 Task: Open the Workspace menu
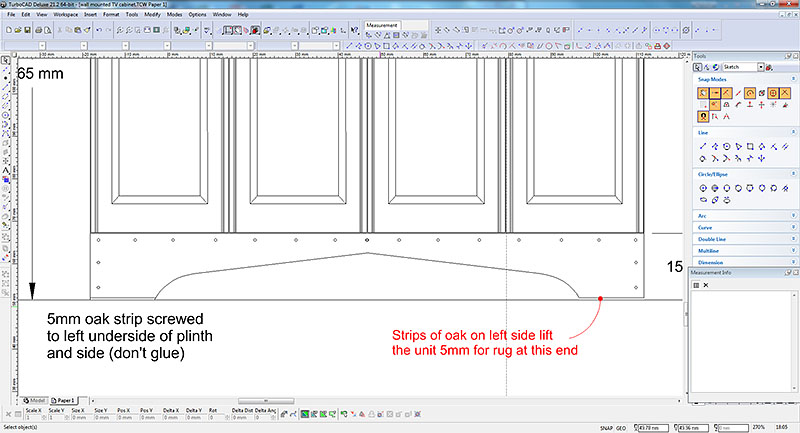tap(66, 15)
